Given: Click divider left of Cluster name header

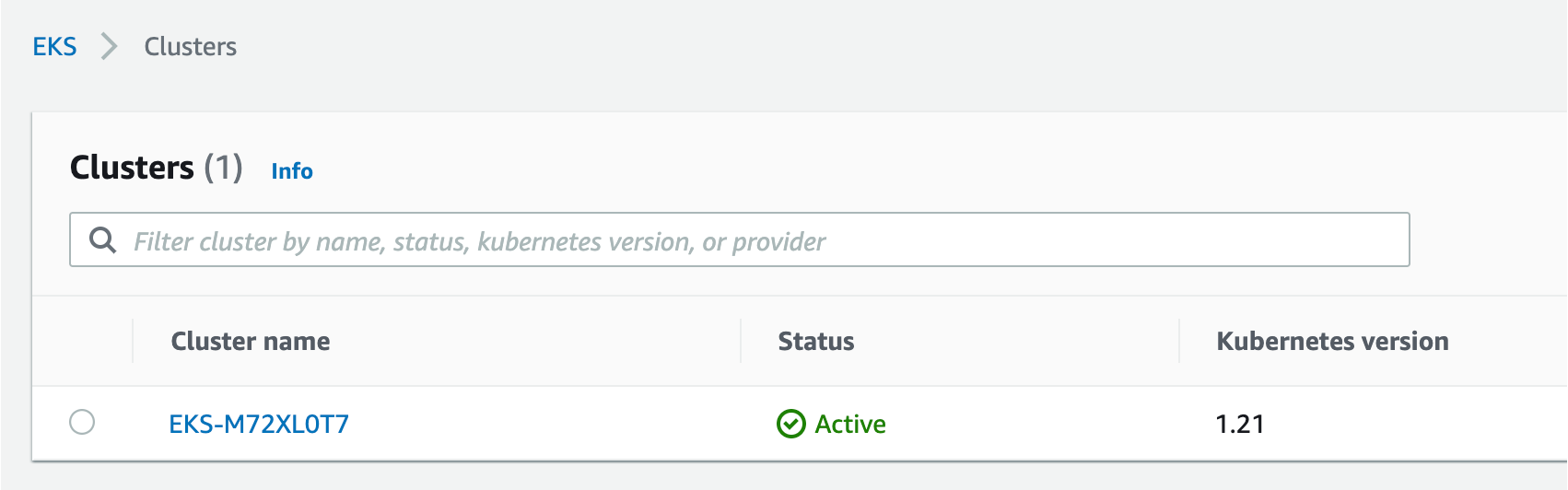Looking at the screenshot, I should 133,342.
